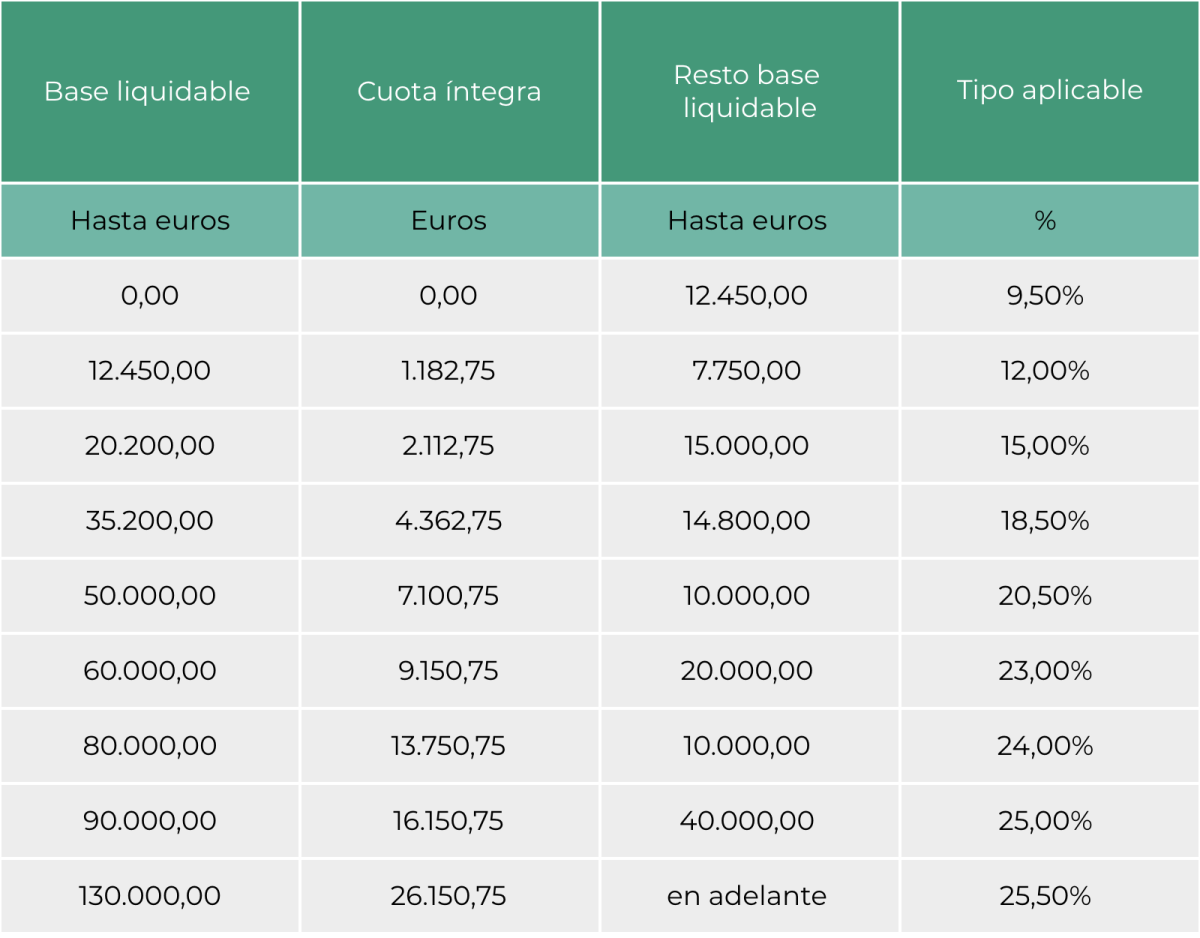Viewport: 1200px width, 938px height.
Task: Select the 14.800,00 resto base cell
Action: [747, 521]
